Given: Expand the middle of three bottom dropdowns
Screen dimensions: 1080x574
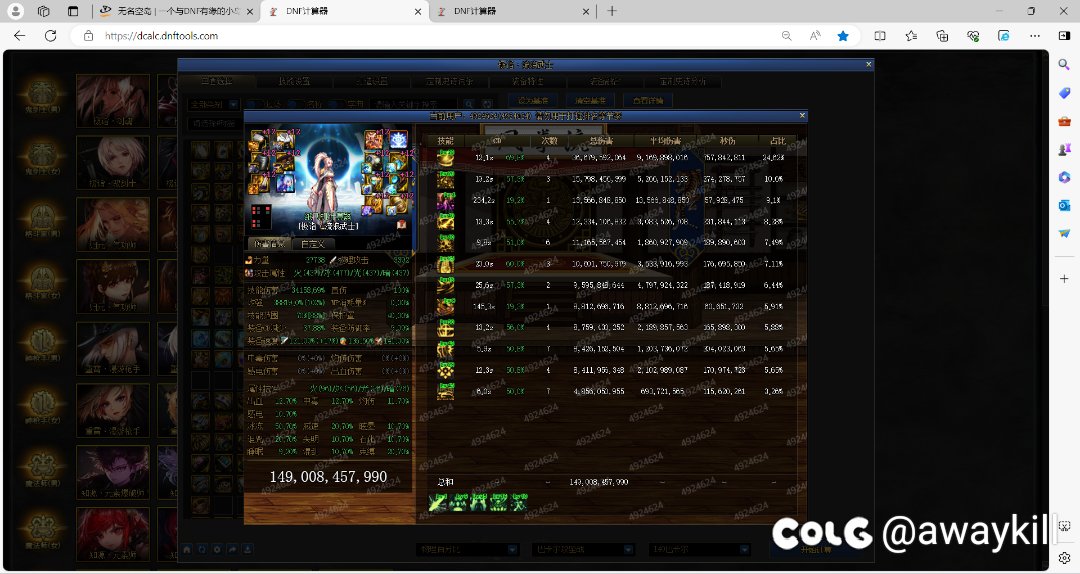Looking at the screenshot, I should [x=583, y=549].
